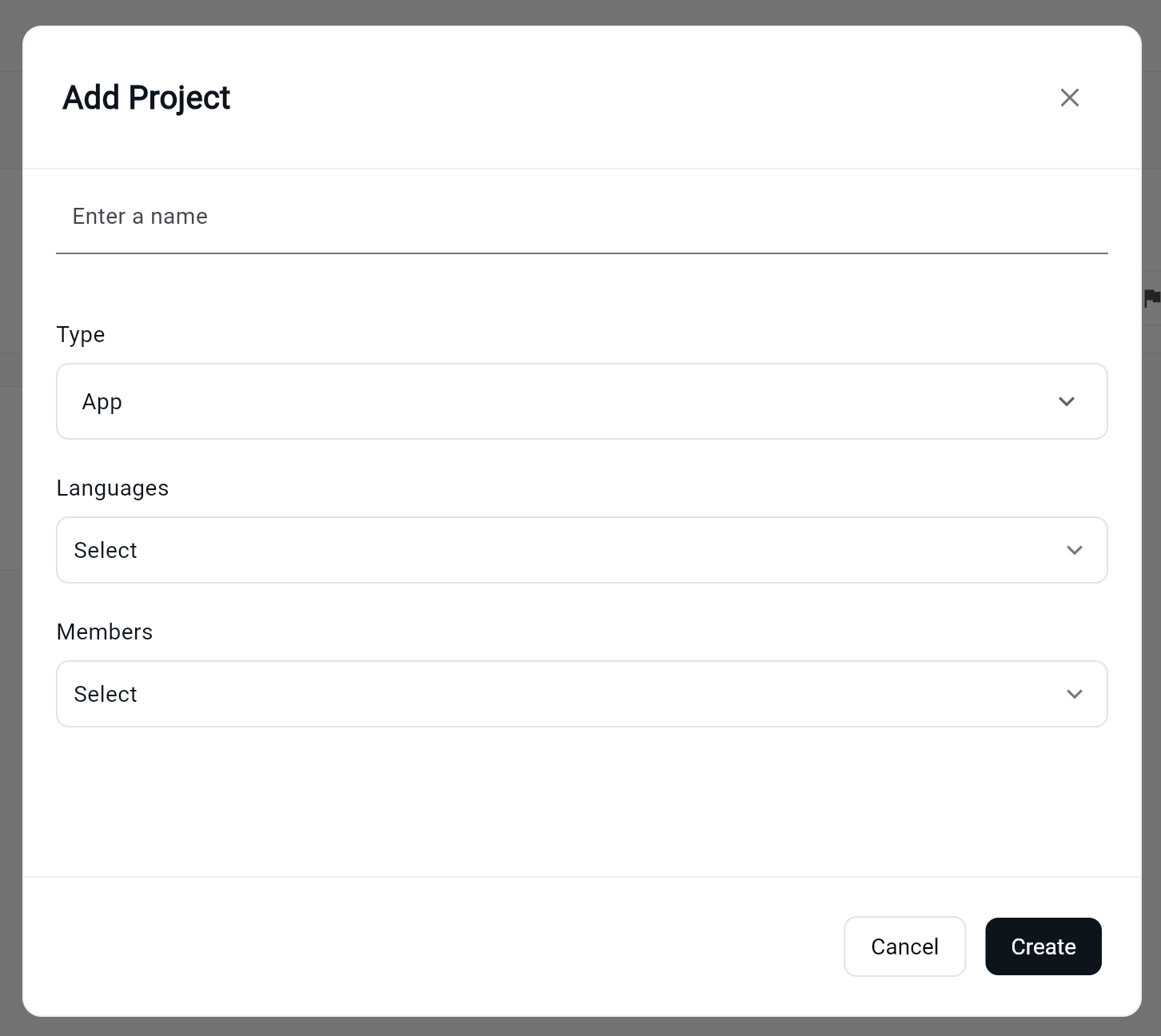1161x1036 pixels.
Task: Click the chevron on the Languages selector
Action: 1074,550
